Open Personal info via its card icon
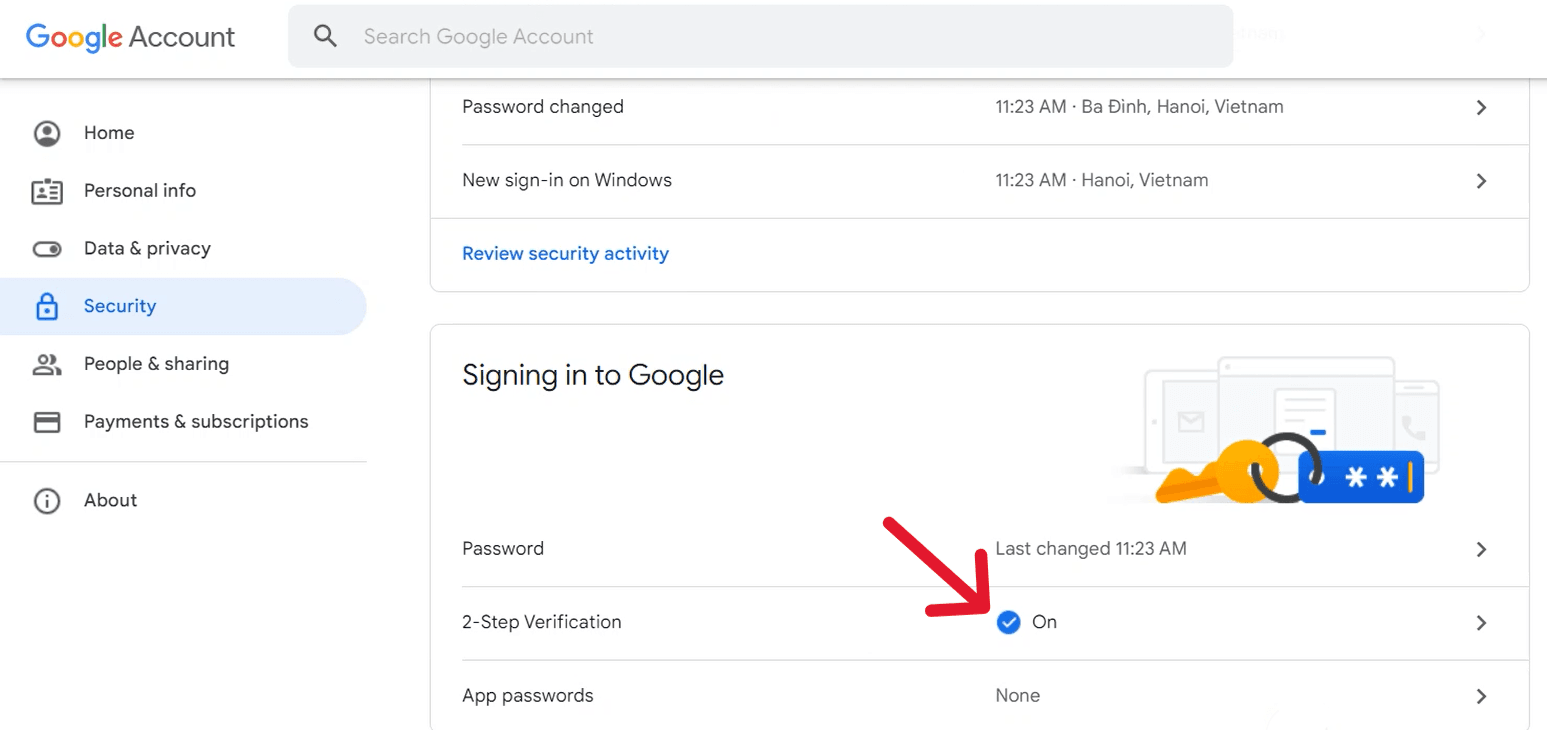Viewport: 1547px width, 730px height. pos(47,190)
